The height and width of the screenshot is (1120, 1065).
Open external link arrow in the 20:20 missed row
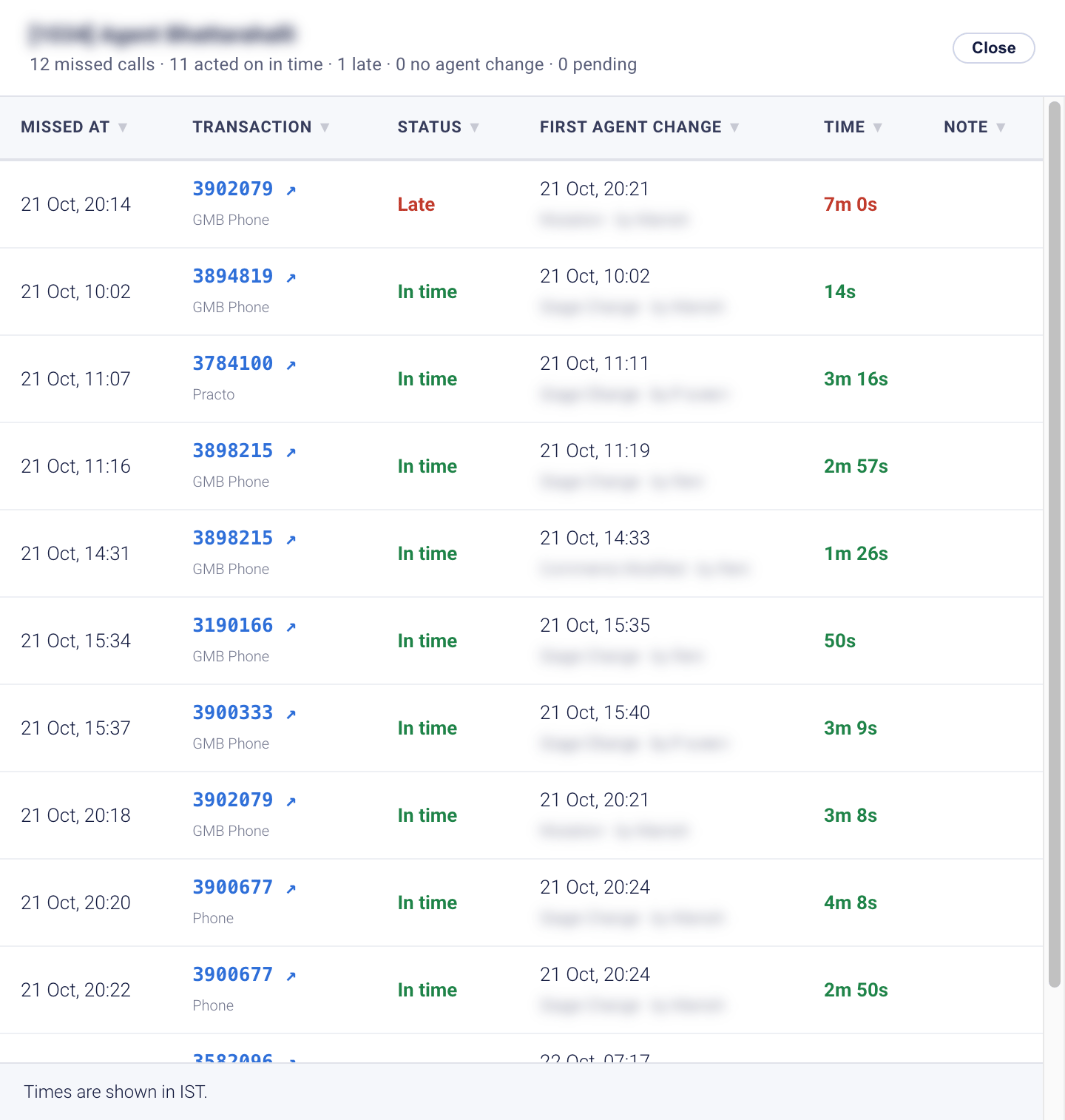click(x=291, y=889)
